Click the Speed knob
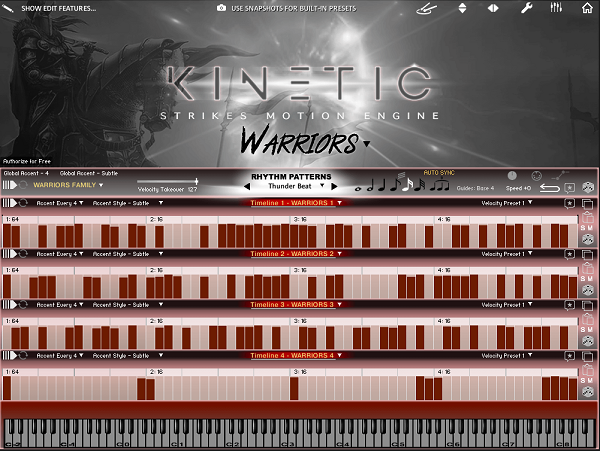Image resolution: width=600 pixels, height=451 pixels. (x=512, y=176)
